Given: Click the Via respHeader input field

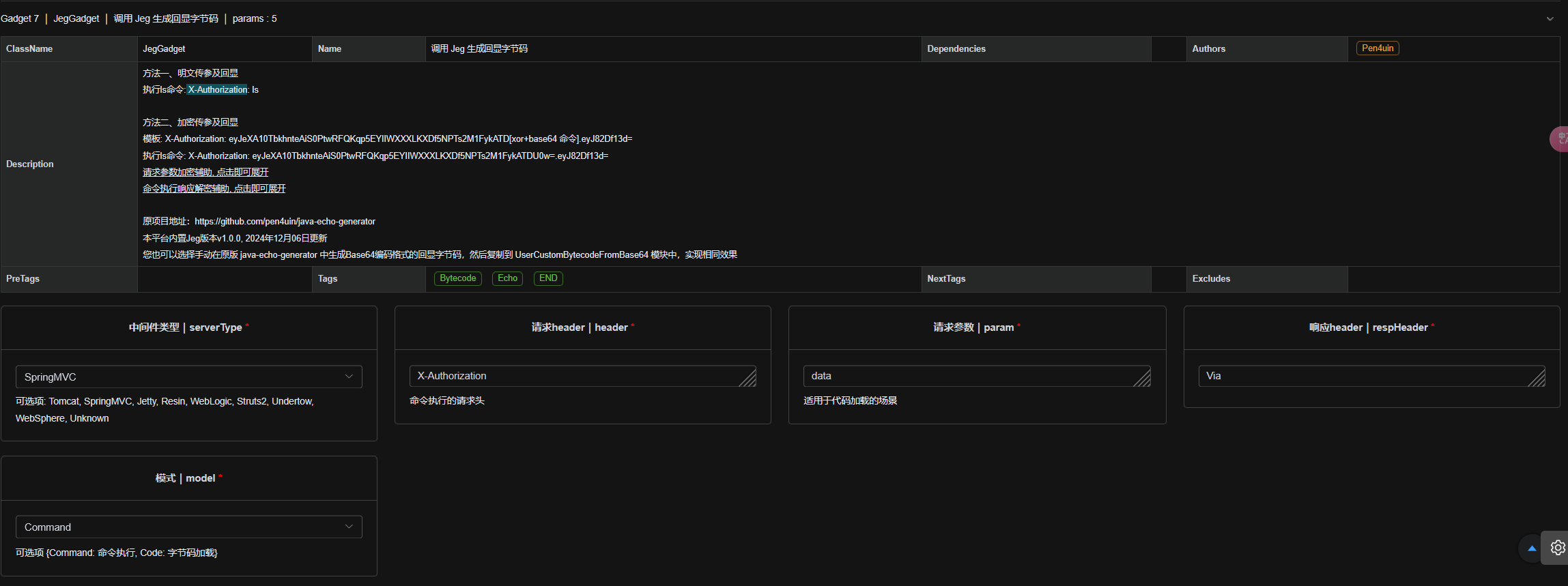Looking at the screenshot, I should click(x=1371, y=376).
